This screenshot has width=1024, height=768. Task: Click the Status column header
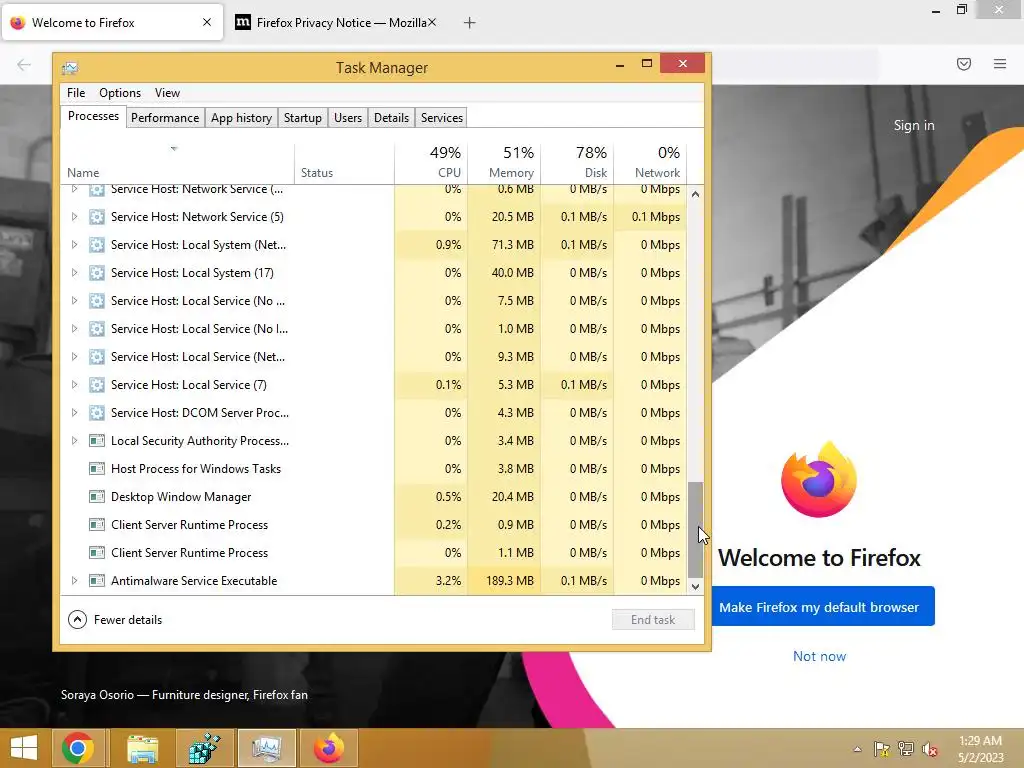pyautogui.click(x=345, y=162)
